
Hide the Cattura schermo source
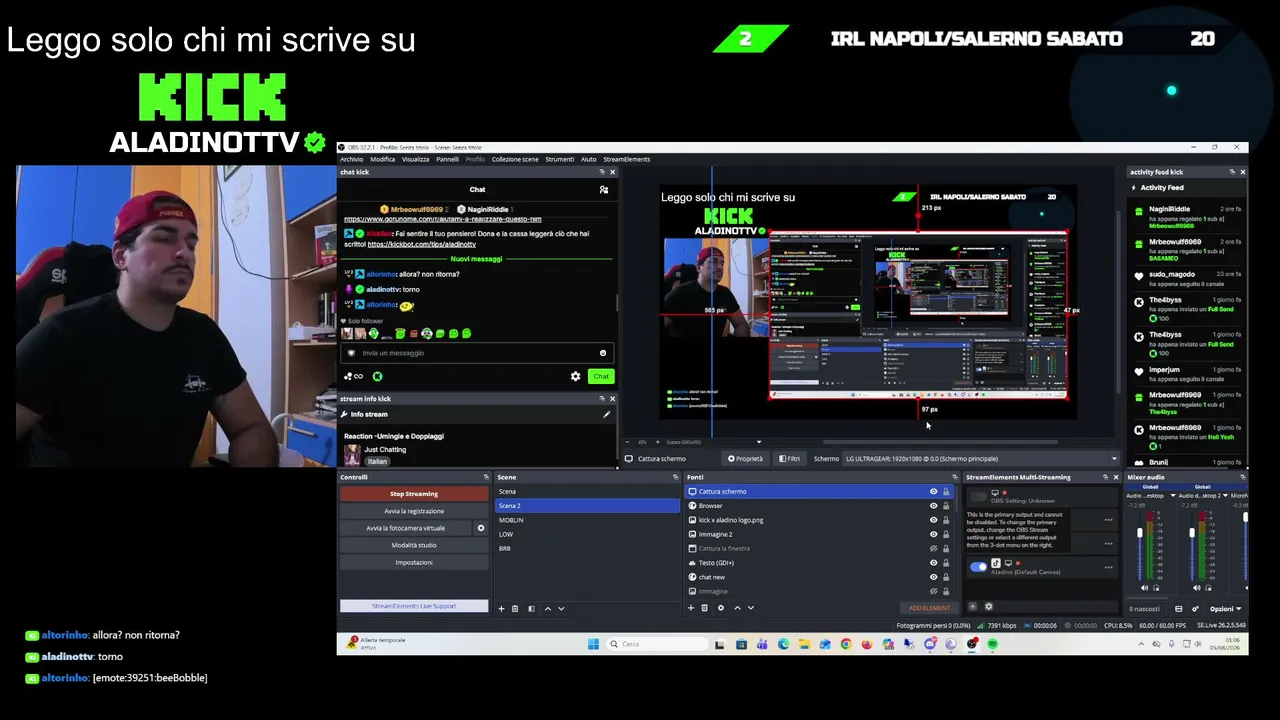tap(933, 492)
